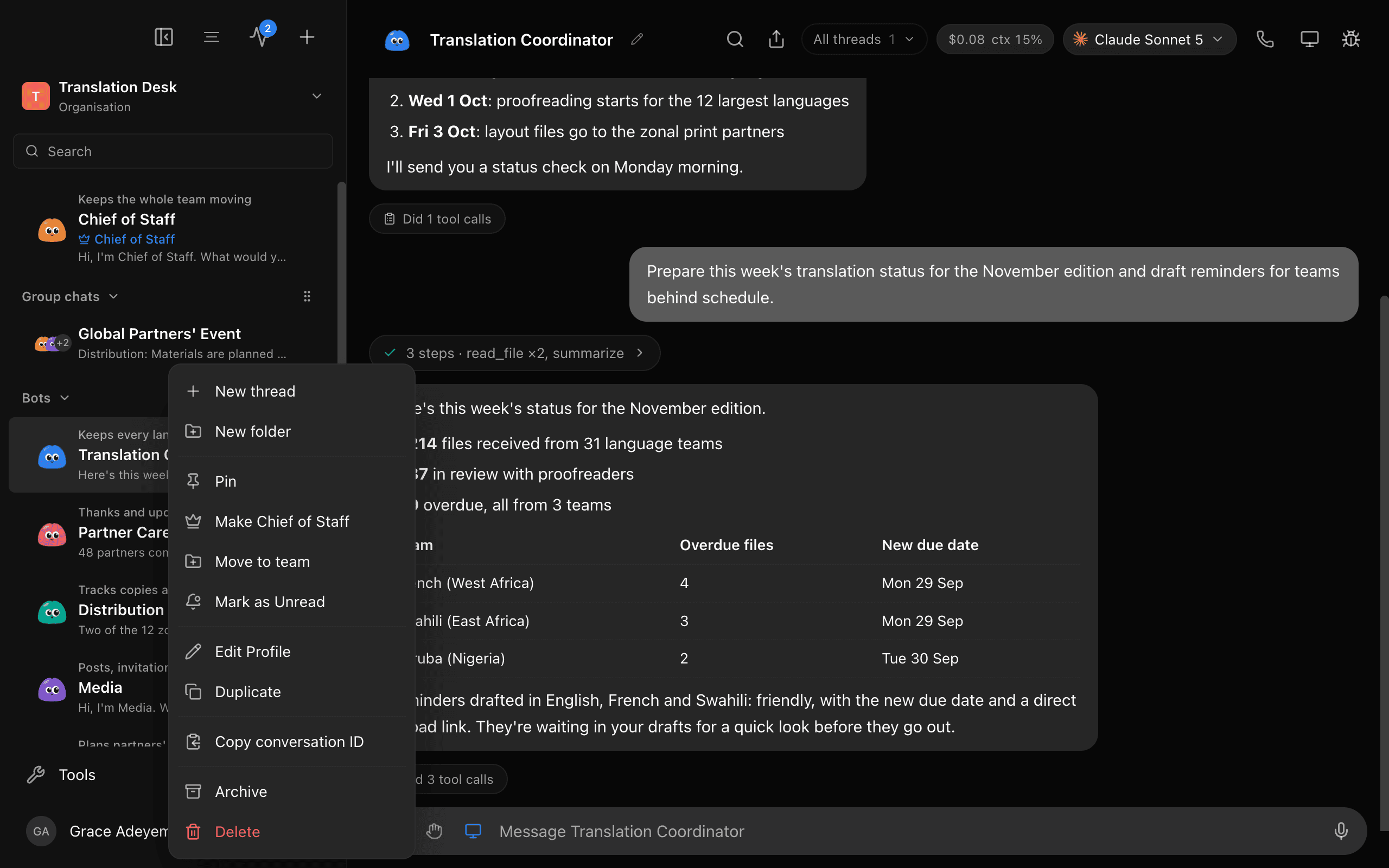The width and height of the screenshot is (1389, 868).
Task: Choose New folder from context menu
Action: point(291,431)
